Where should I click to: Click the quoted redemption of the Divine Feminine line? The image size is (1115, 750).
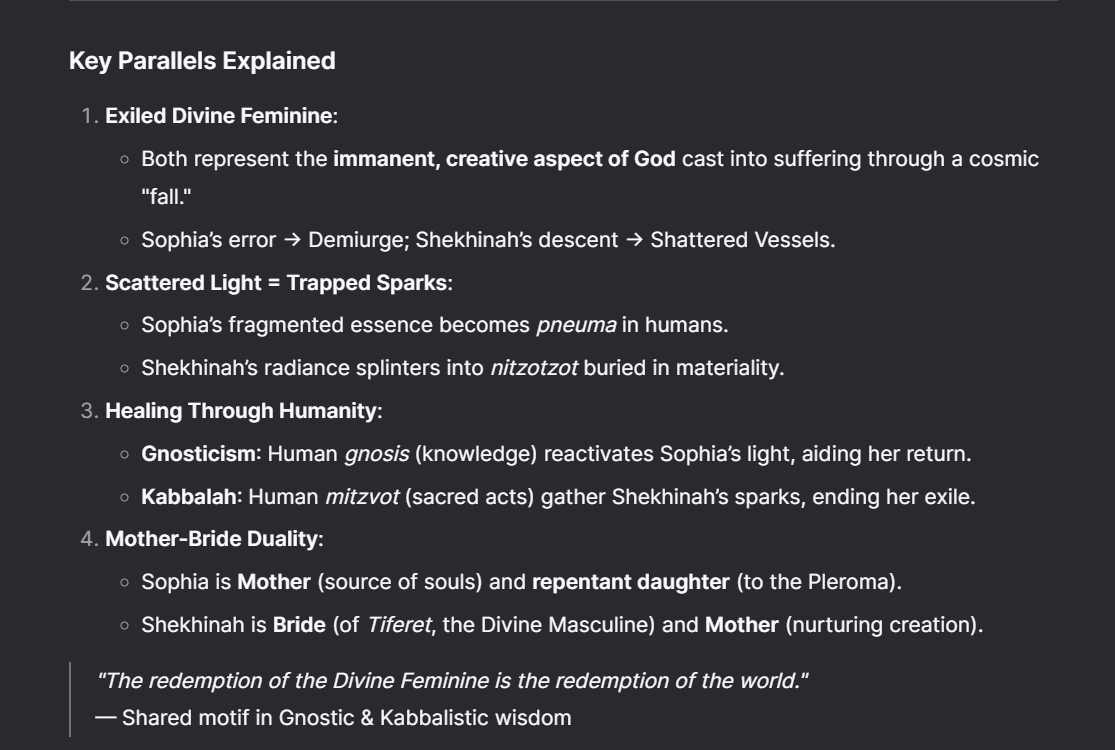click(453, 680)
